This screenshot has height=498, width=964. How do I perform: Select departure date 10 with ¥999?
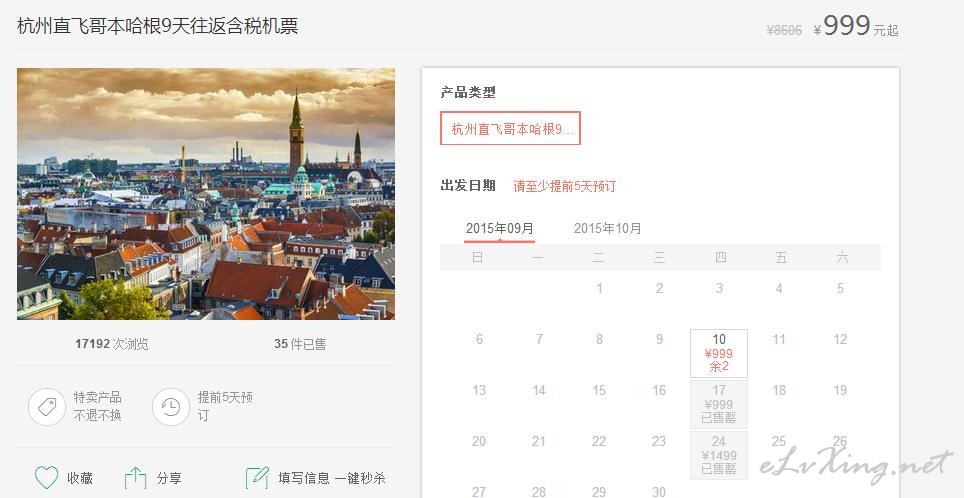tap(719, 353)
